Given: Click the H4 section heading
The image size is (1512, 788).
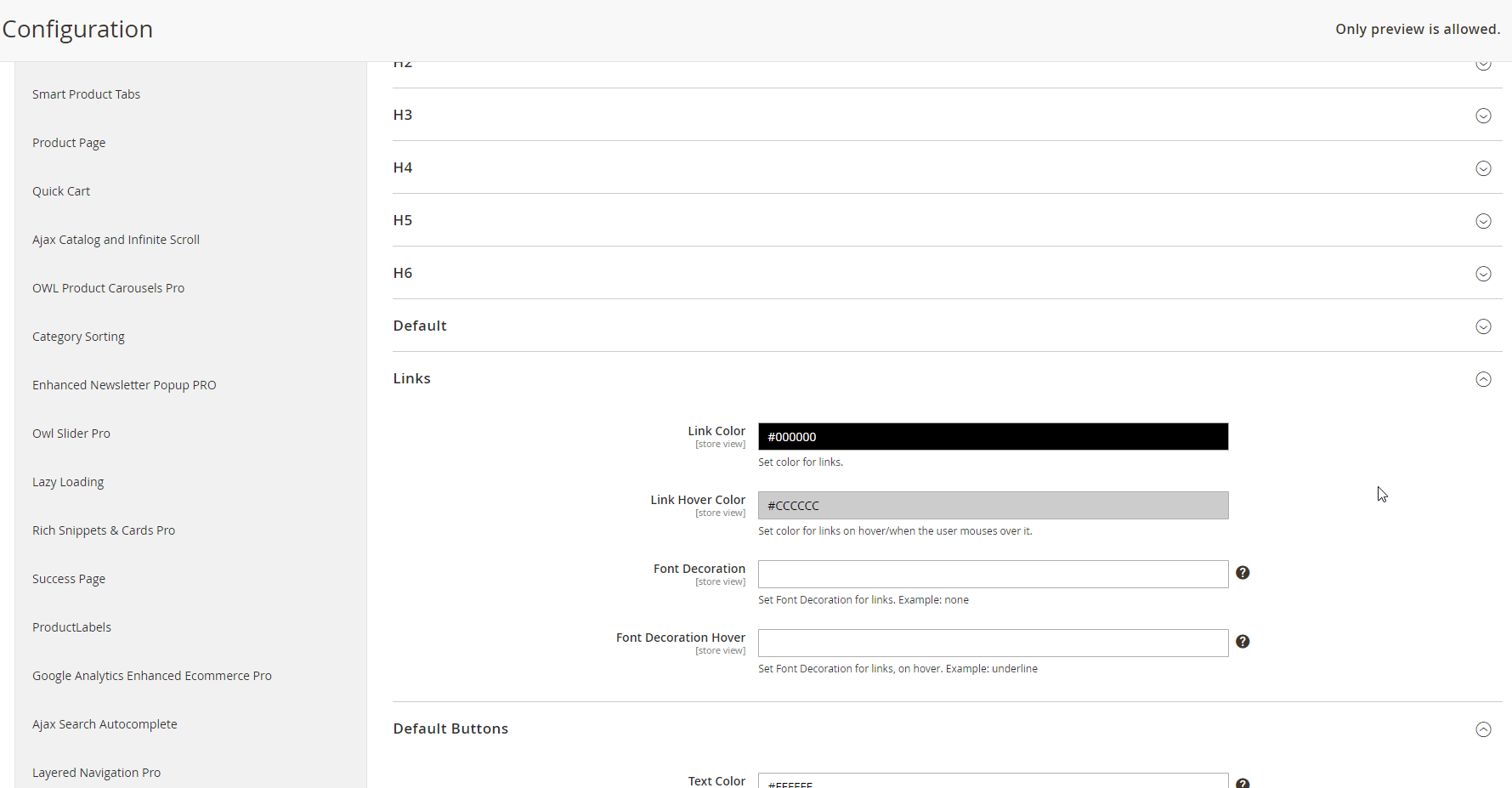Looking at the screenshot, I should 403,167.
